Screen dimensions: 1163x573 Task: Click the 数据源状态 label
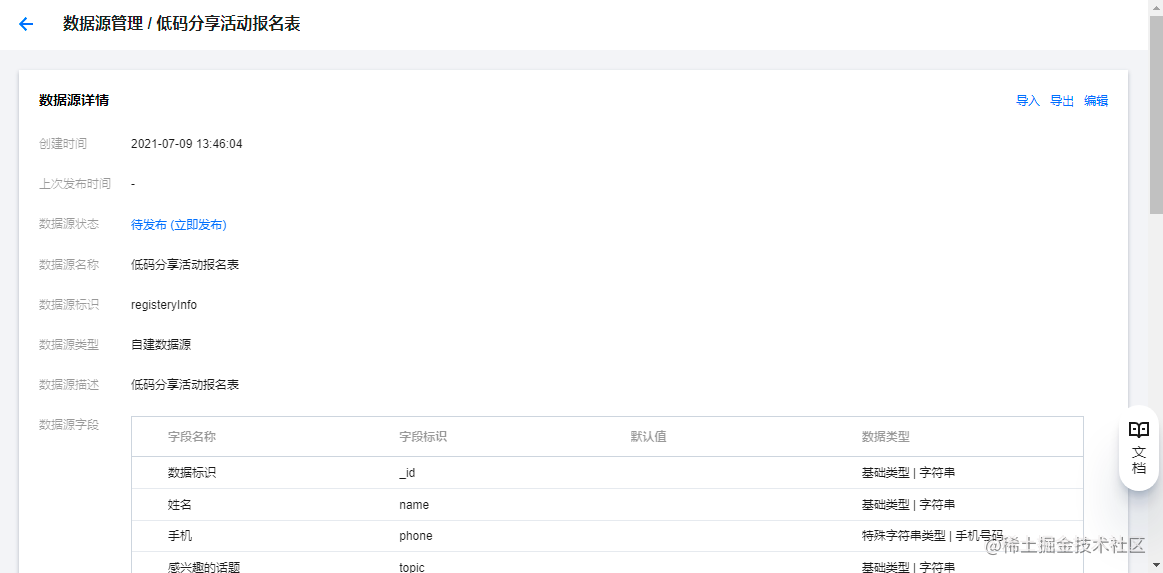68,224
